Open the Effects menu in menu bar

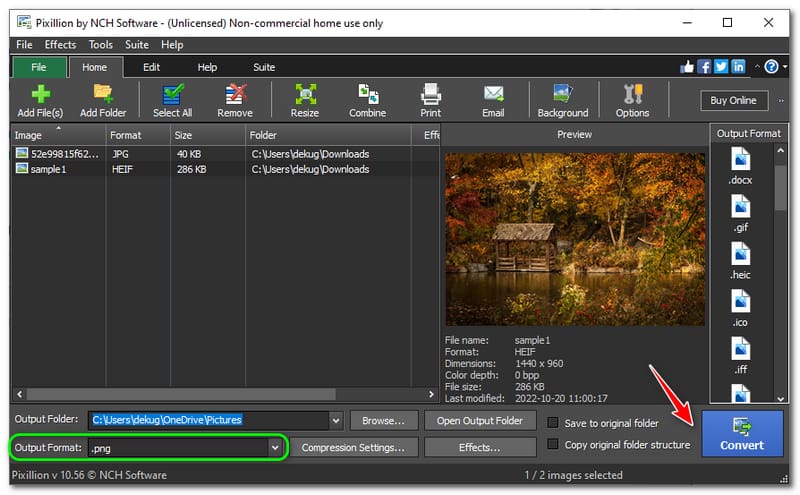tap(60, 45)
